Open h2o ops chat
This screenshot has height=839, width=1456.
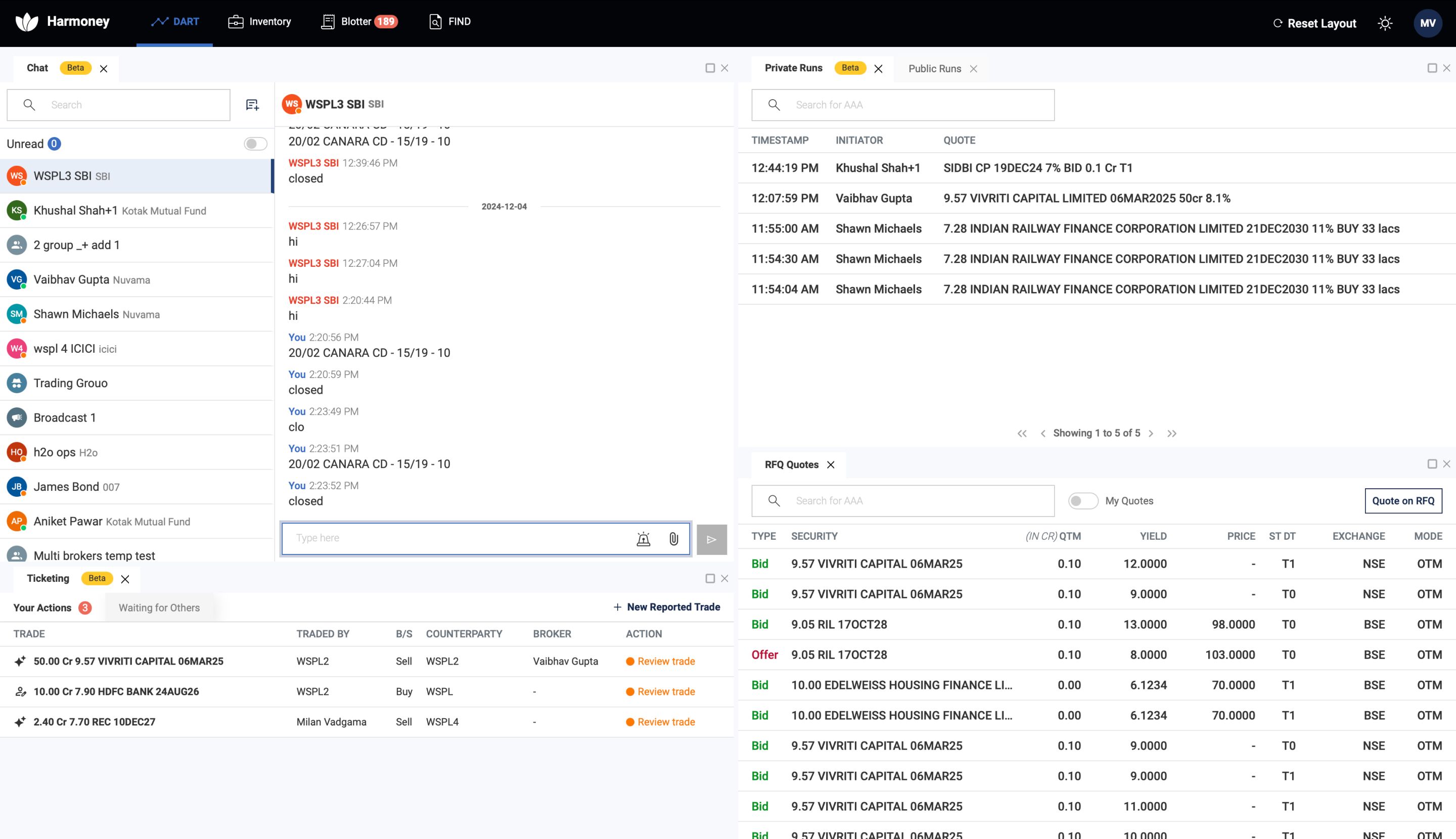(136, 452)
